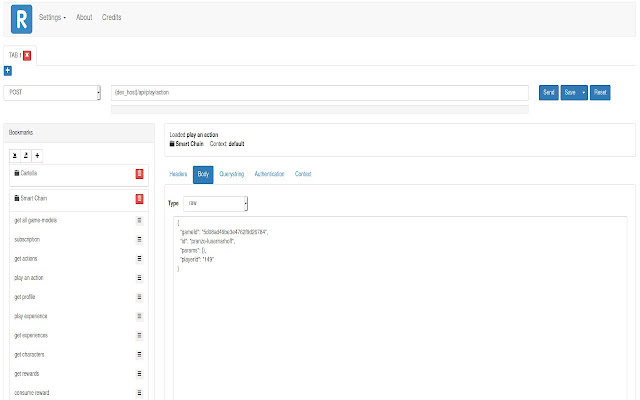Viewport: 640px width, 400px height.
Task: Click the add bookmark folder plus icon
Action: click(37, 156)
